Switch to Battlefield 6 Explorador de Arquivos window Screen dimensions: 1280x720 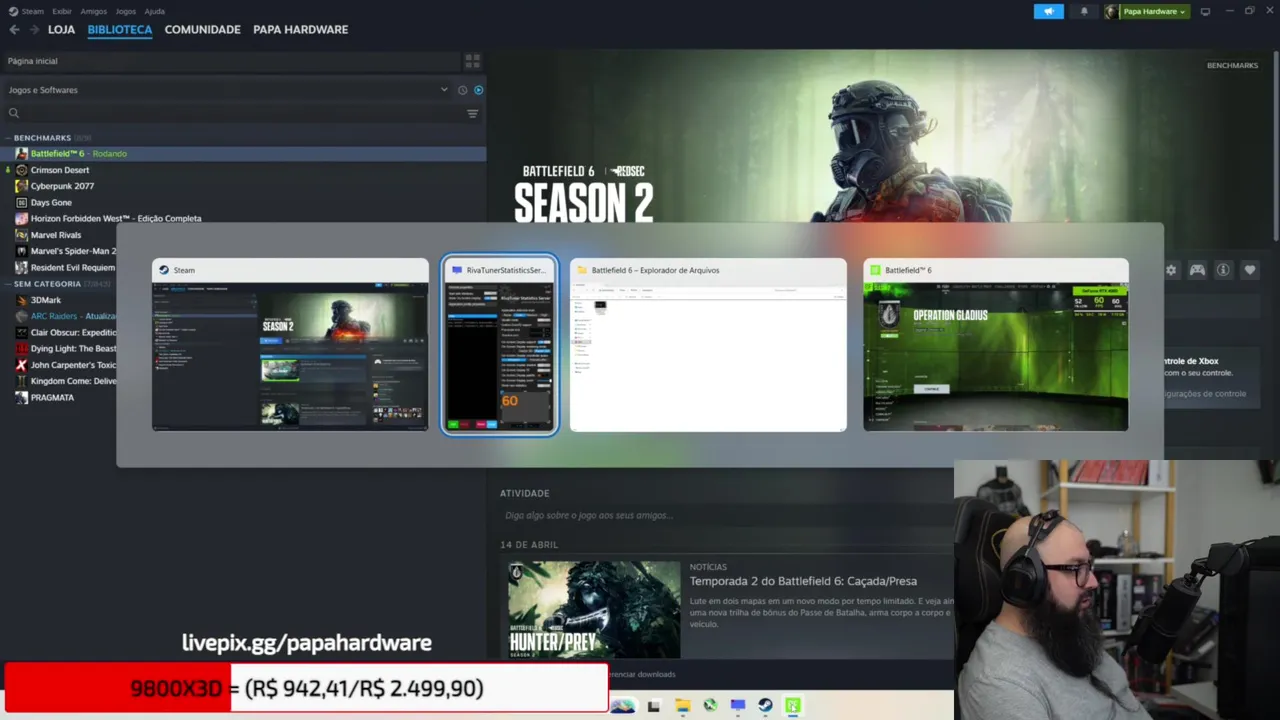pyautogui.click(x=708, y=345)
